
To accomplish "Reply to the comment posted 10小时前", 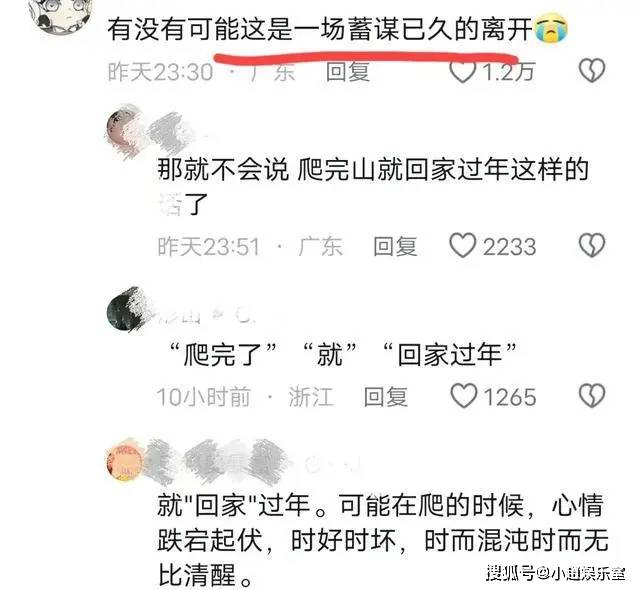I will coord(385,396).
